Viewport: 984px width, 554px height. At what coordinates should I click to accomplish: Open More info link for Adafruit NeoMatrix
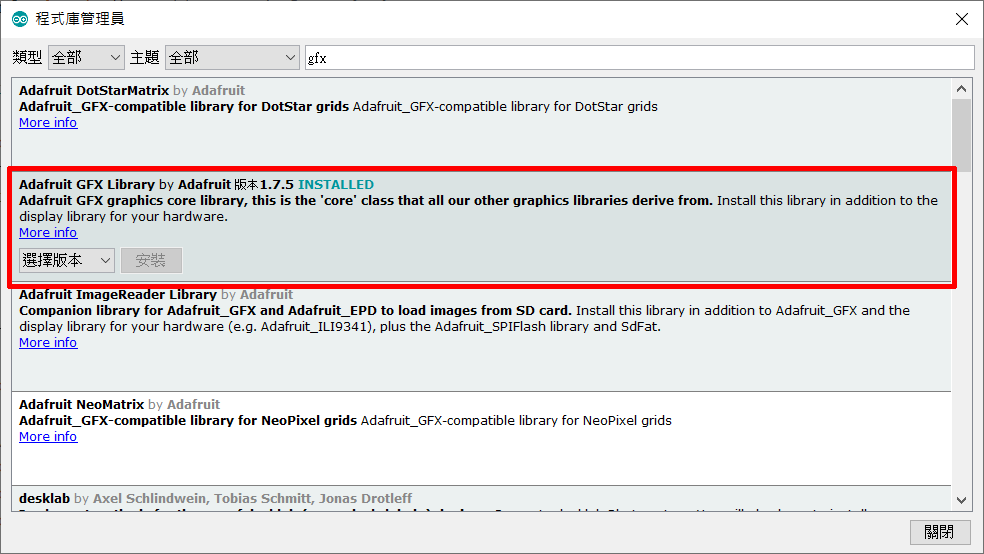(x=48, y=437)
